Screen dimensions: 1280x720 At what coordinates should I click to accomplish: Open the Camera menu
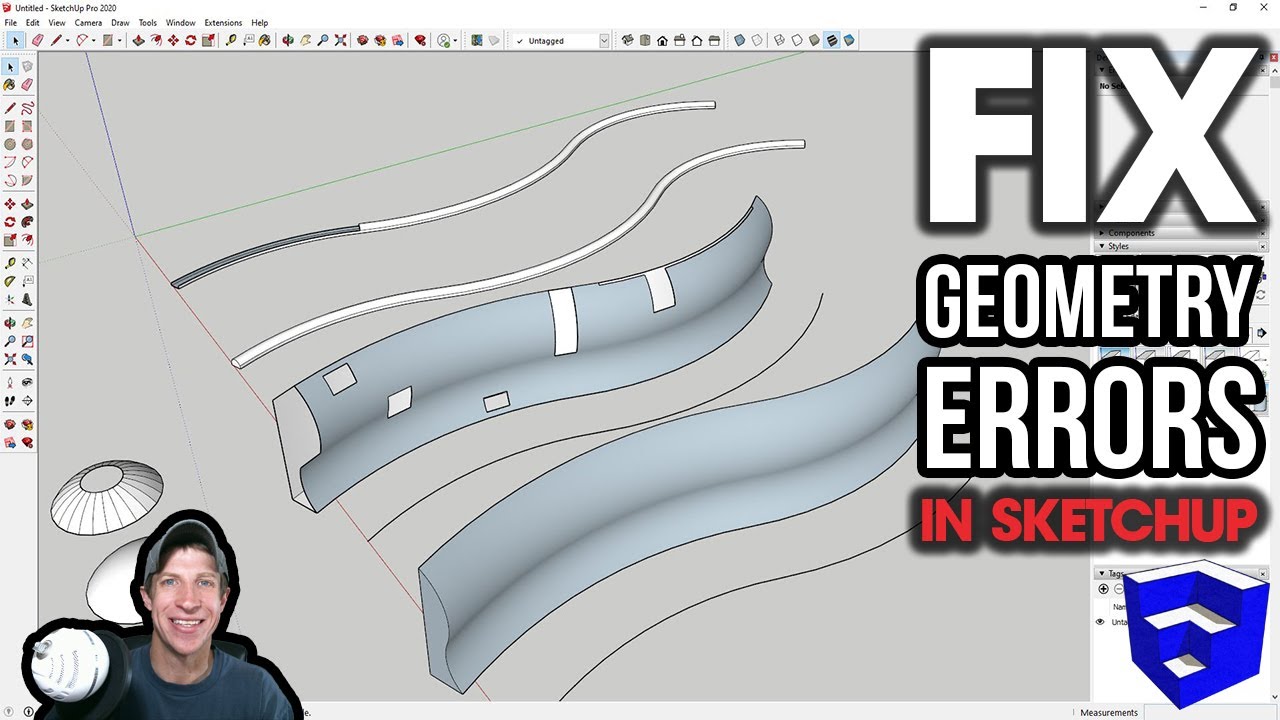[x=88, y=22]
